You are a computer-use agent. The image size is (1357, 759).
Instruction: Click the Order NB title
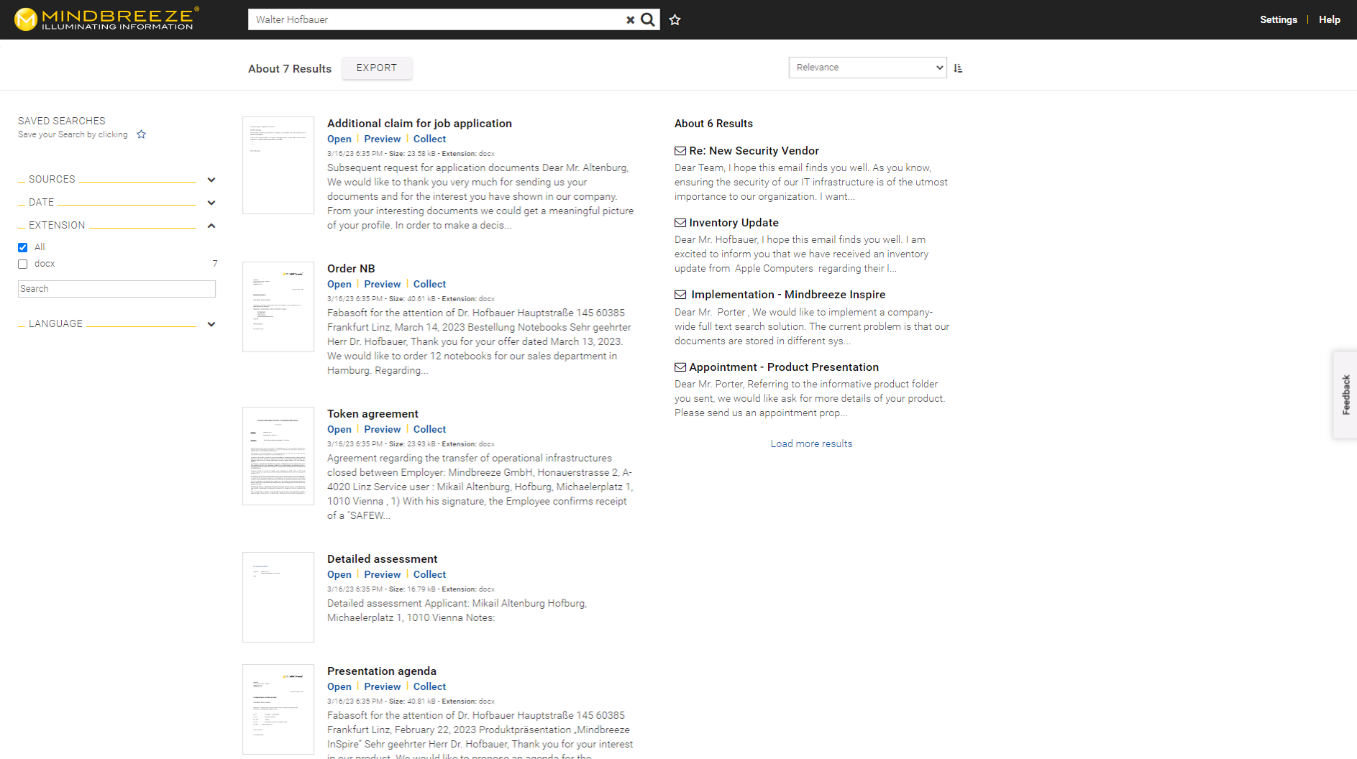coord(351,269)
